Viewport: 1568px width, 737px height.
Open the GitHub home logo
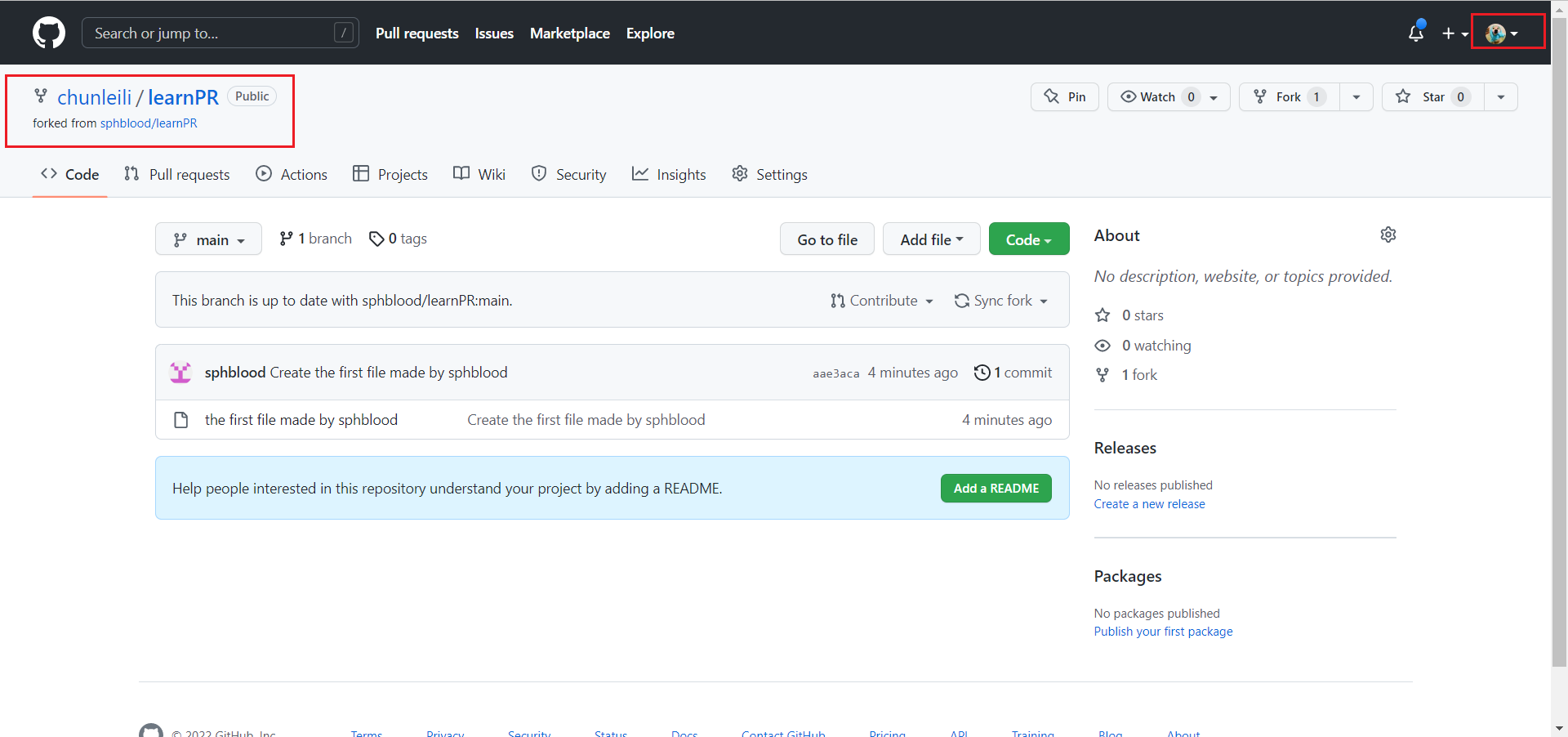click(x=49, y=33)
